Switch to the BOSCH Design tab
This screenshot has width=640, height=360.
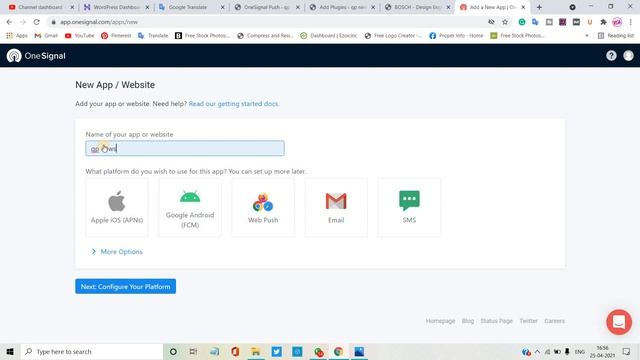pyautogui.click(x=417, y=7)
